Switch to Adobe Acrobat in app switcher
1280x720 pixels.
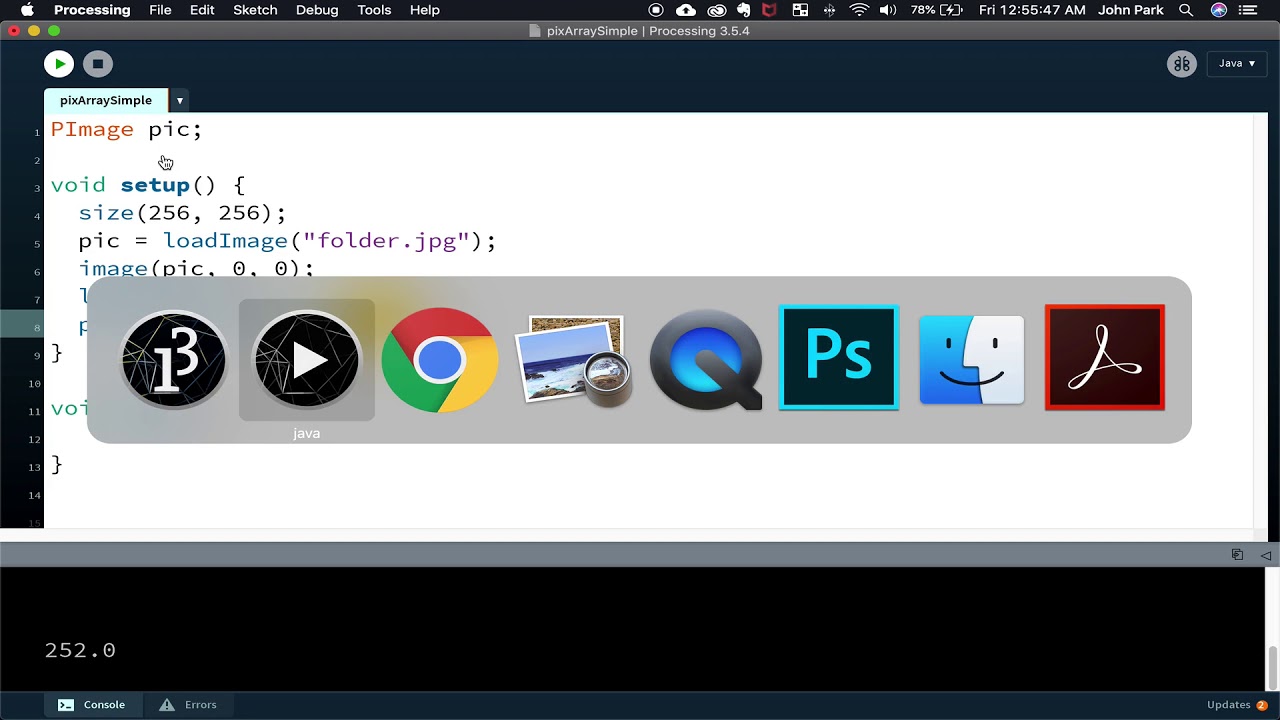(1105, 358)
